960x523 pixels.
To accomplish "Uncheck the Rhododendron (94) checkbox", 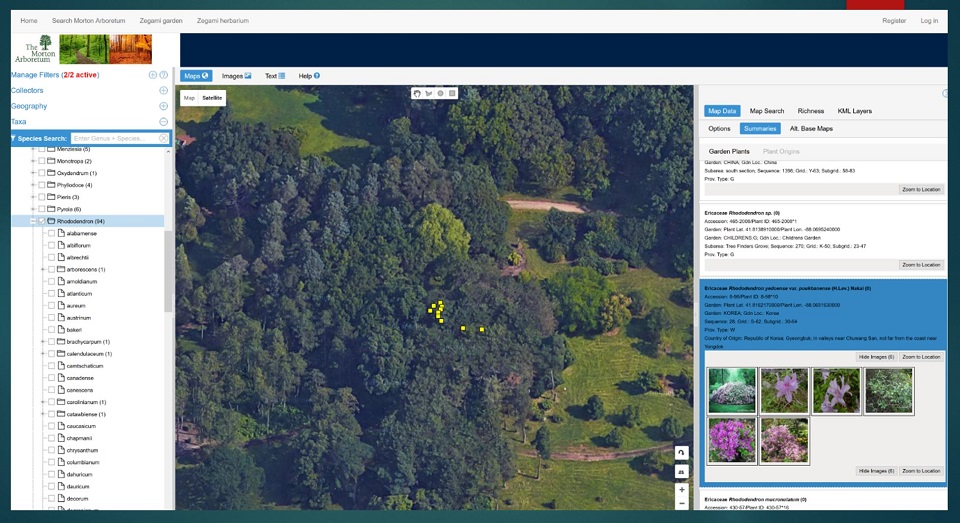I will [42, 221].
